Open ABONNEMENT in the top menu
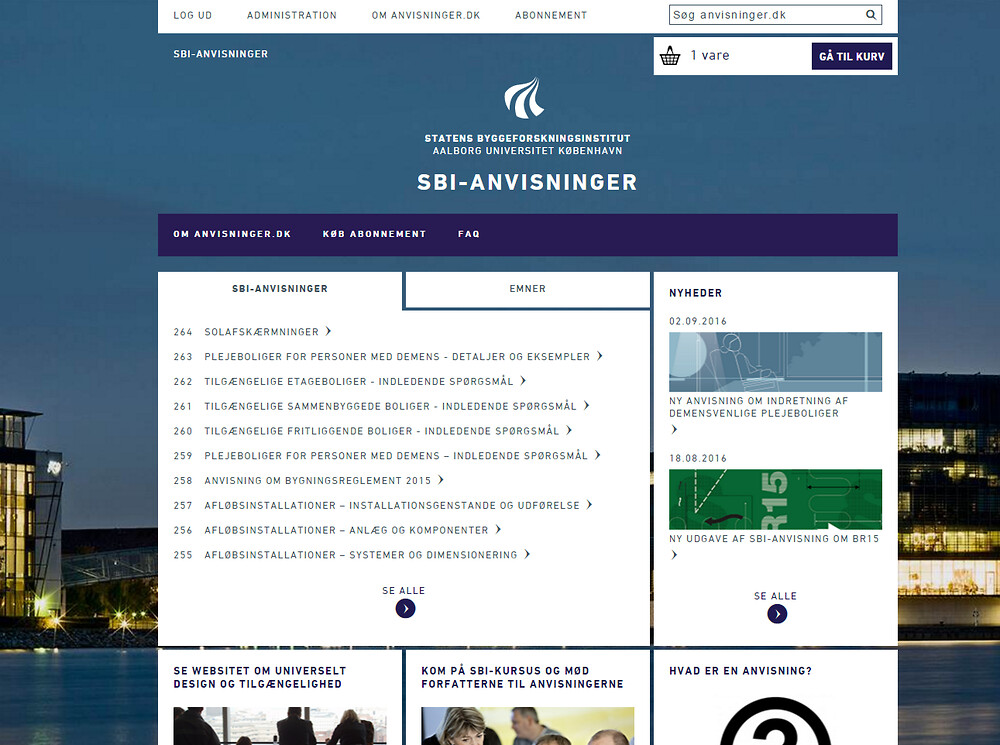The width and height of the screenshot is (1000, 745). point(551,15)
